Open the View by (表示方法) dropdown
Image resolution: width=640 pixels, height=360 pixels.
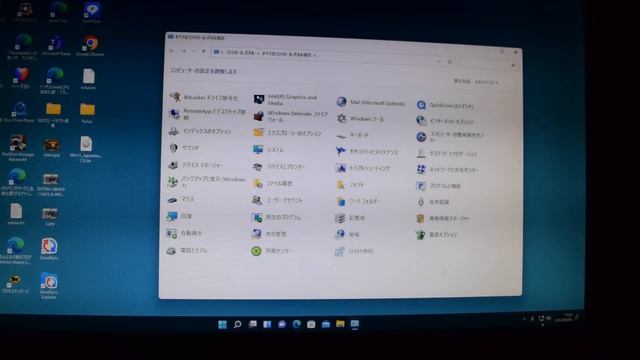coord(487,82)
